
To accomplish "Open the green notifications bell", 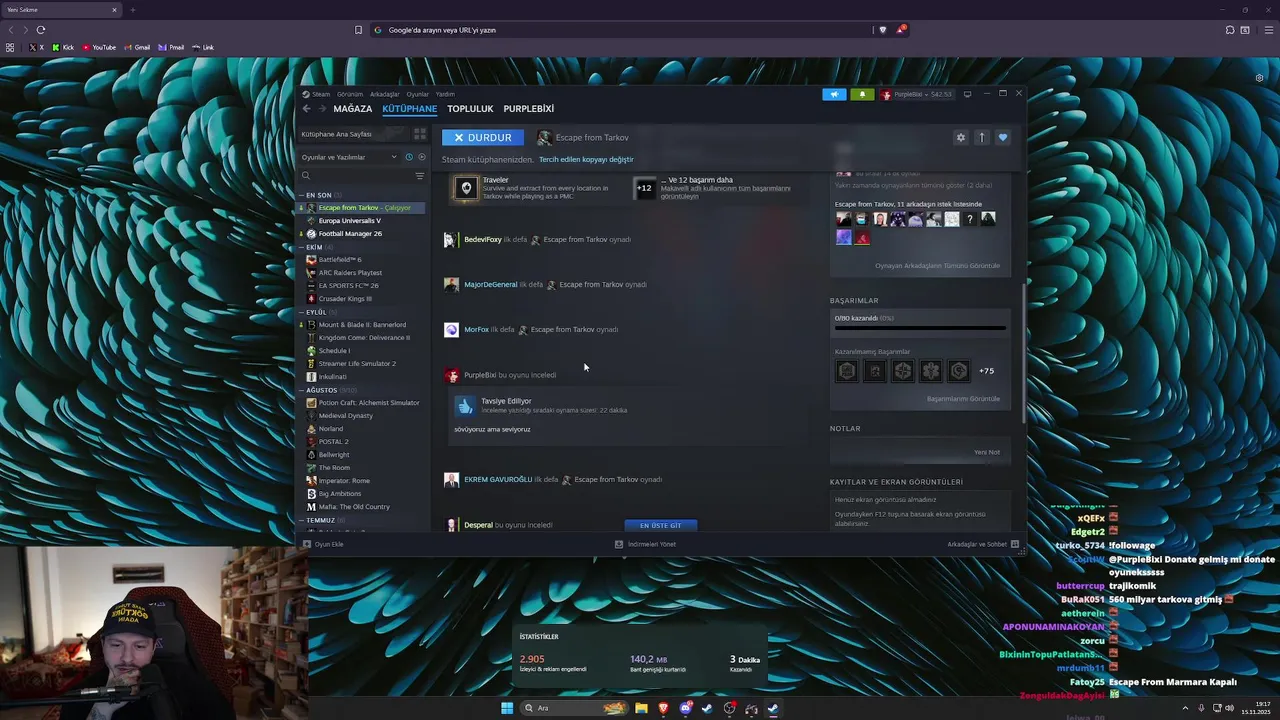I will 861,94.
